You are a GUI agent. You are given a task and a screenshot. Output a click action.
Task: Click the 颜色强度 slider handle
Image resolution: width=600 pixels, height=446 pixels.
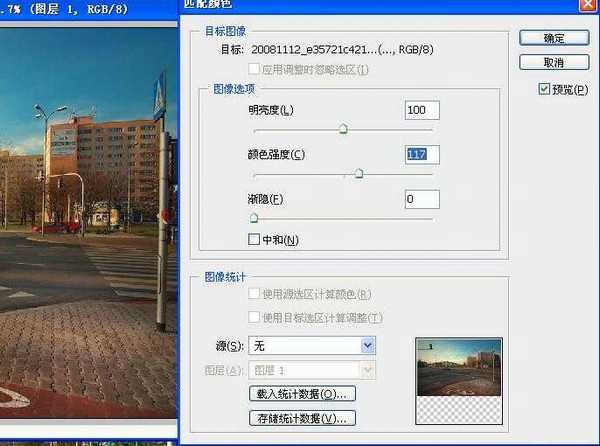[x=359, y=173]
